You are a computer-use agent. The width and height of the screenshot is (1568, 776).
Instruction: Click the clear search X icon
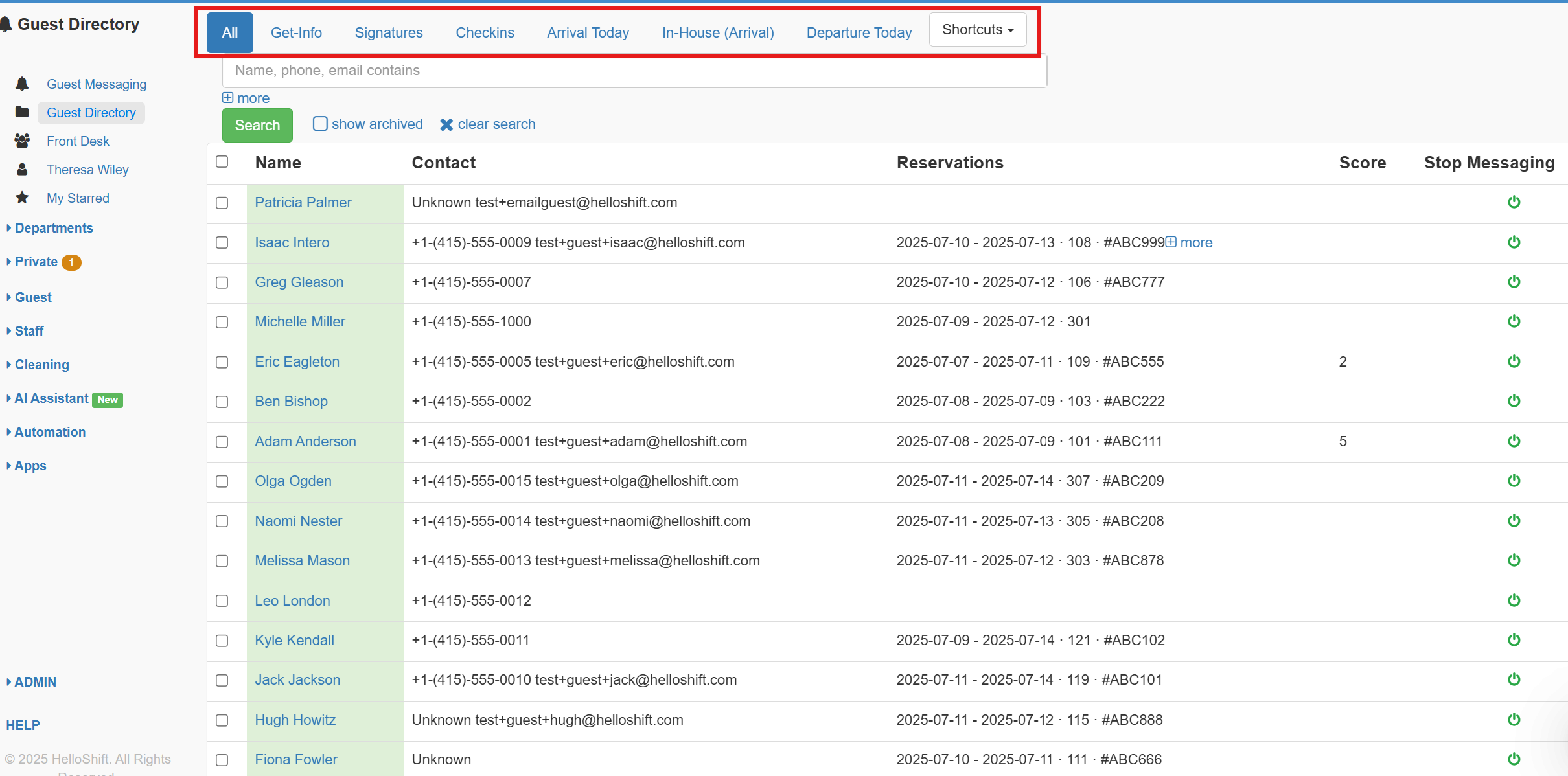[x=446, y=124]
